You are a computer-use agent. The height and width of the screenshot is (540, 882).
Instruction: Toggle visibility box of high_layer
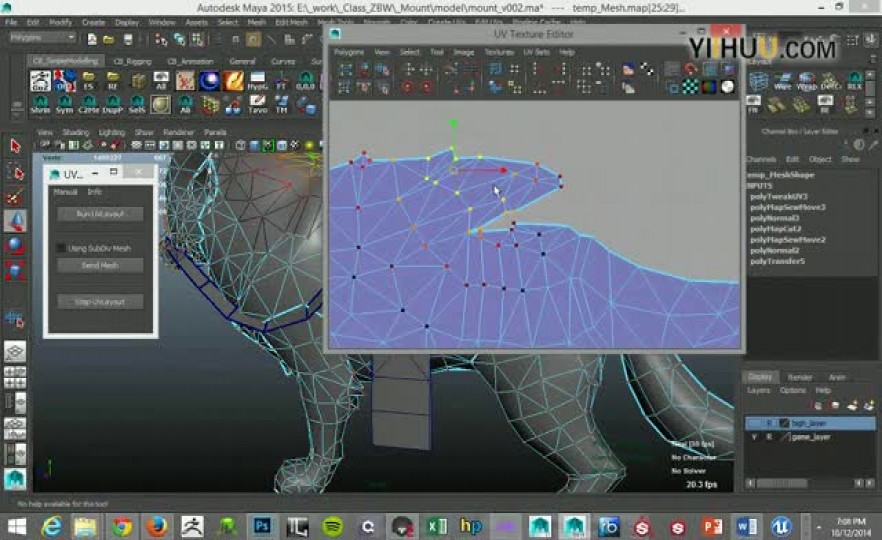pyautogui.click(x=754, y=423)
